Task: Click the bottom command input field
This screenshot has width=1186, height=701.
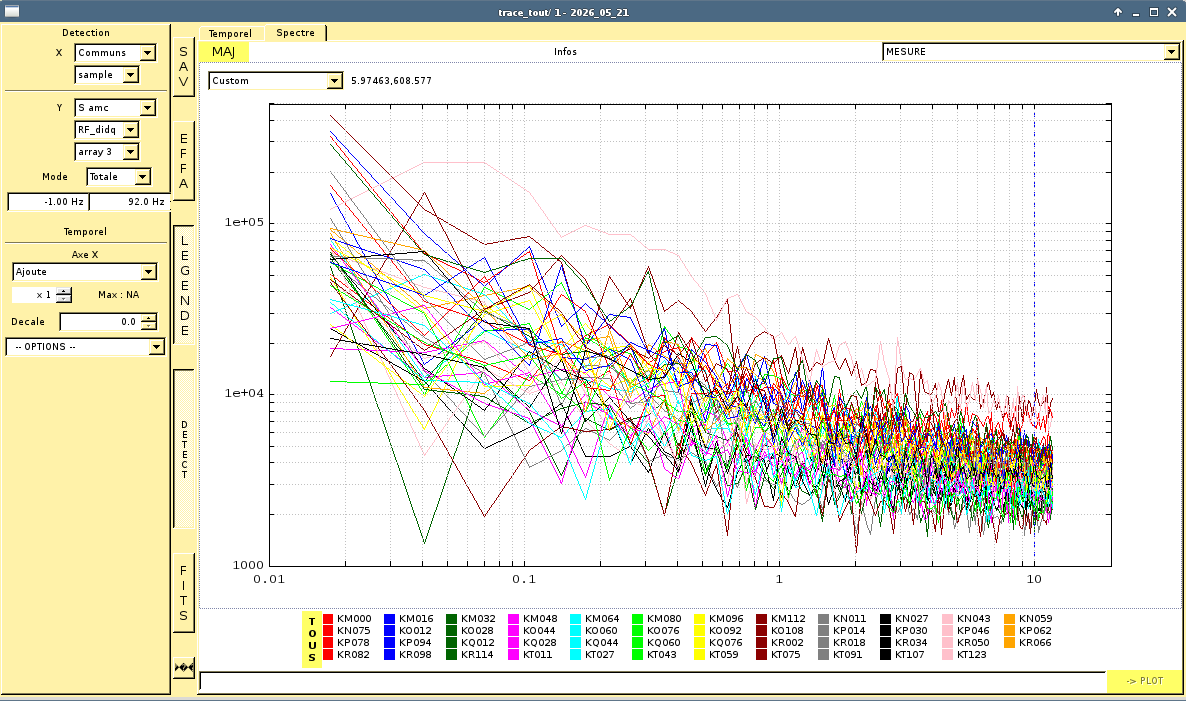Action: point(652,681)
